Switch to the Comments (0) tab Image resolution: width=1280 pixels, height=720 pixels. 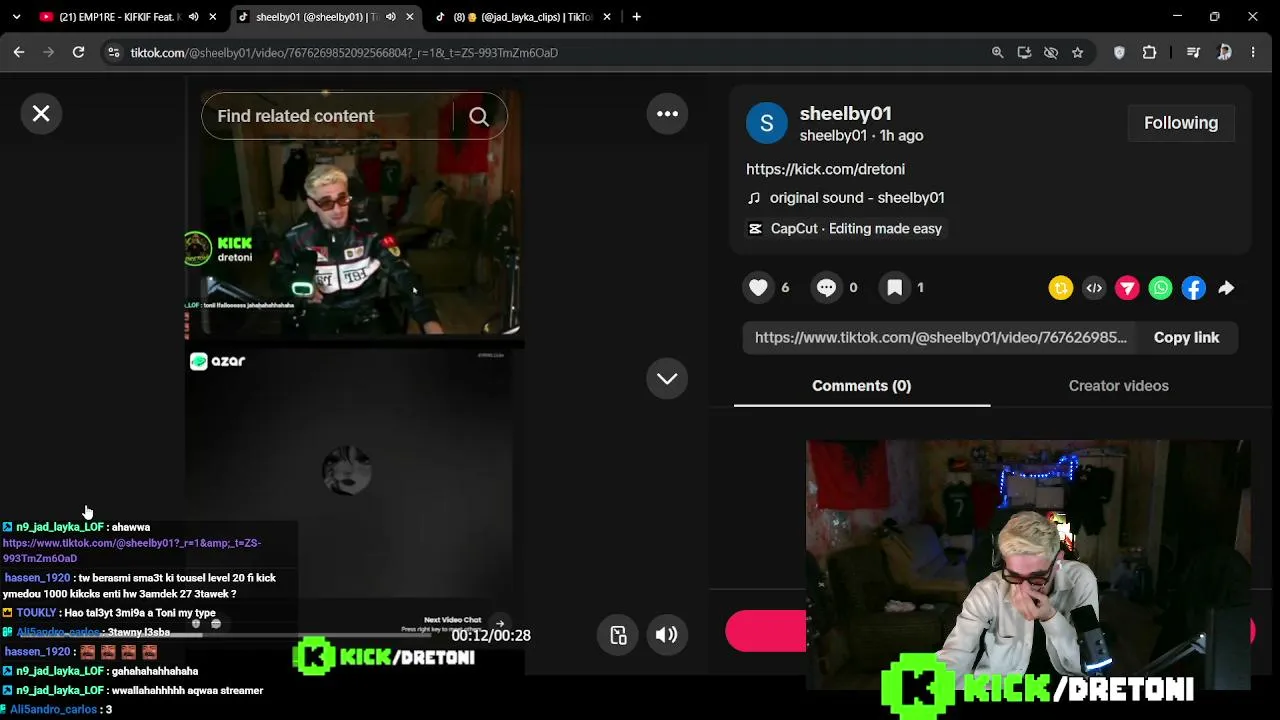pos(861,386)
